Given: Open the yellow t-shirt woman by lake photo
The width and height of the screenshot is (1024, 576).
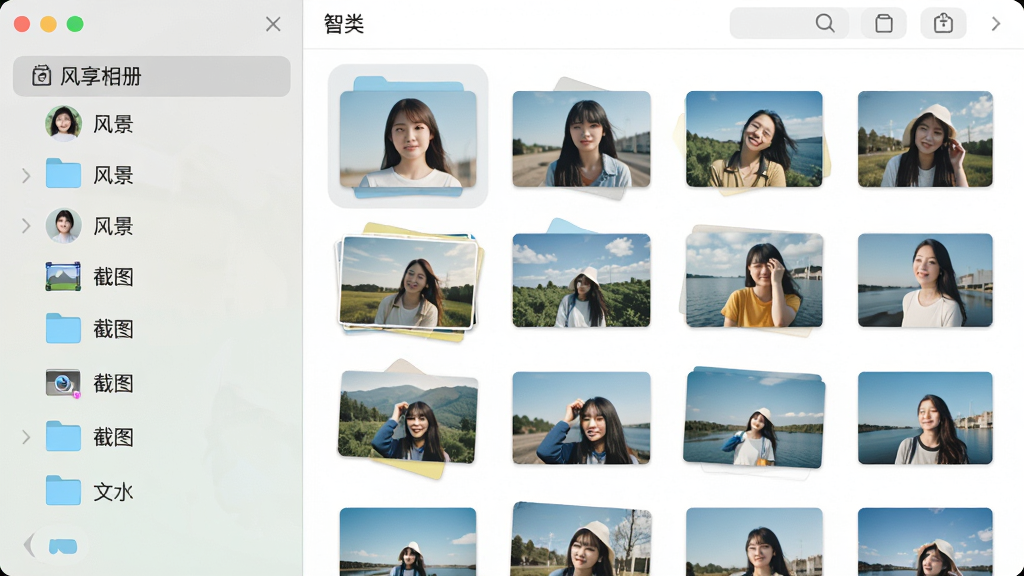Looking at the screenshot, I should [754, 280].
